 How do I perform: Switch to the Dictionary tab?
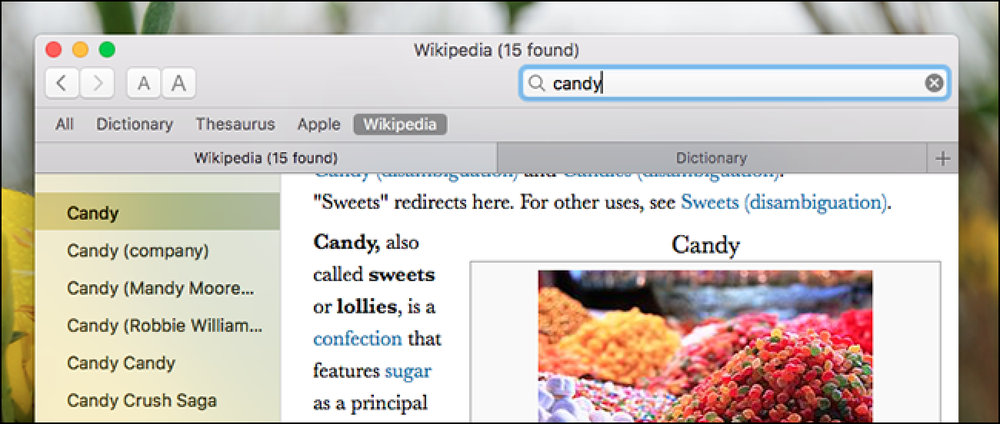click(712, 158)
